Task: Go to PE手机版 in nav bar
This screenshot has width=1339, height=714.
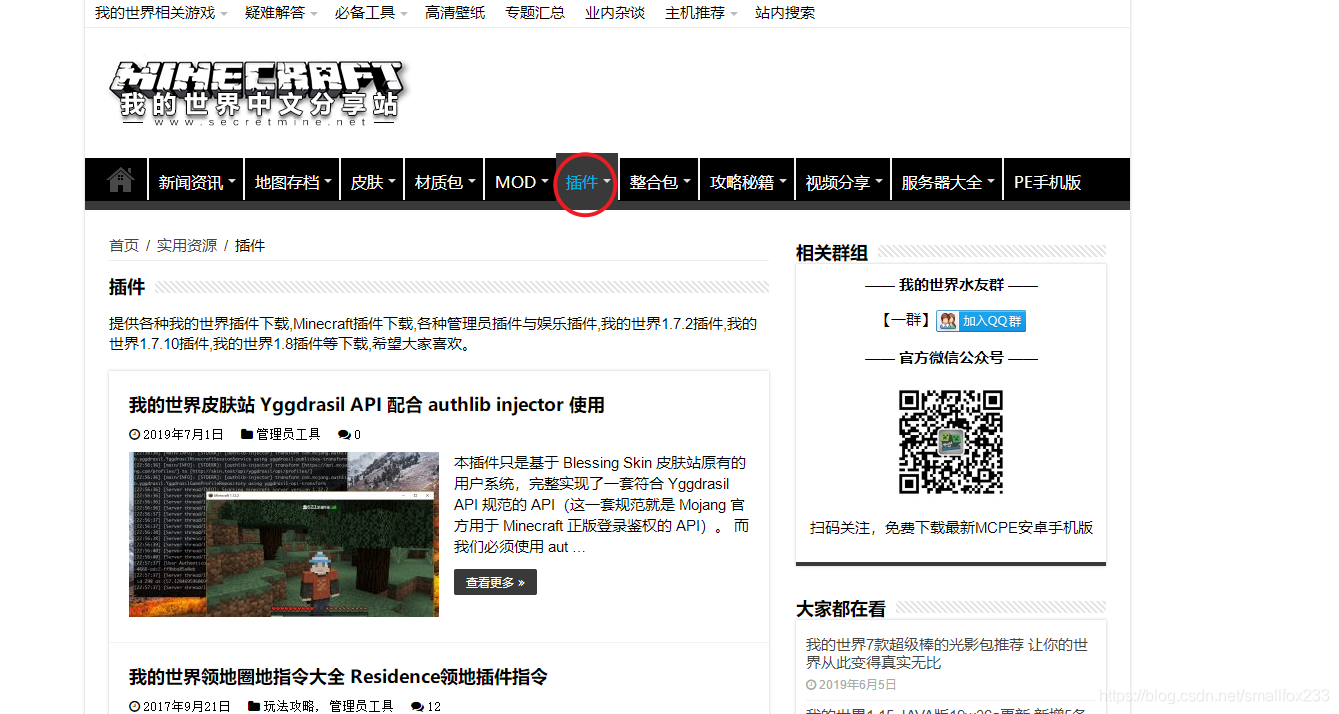Action: point(1048,182)
